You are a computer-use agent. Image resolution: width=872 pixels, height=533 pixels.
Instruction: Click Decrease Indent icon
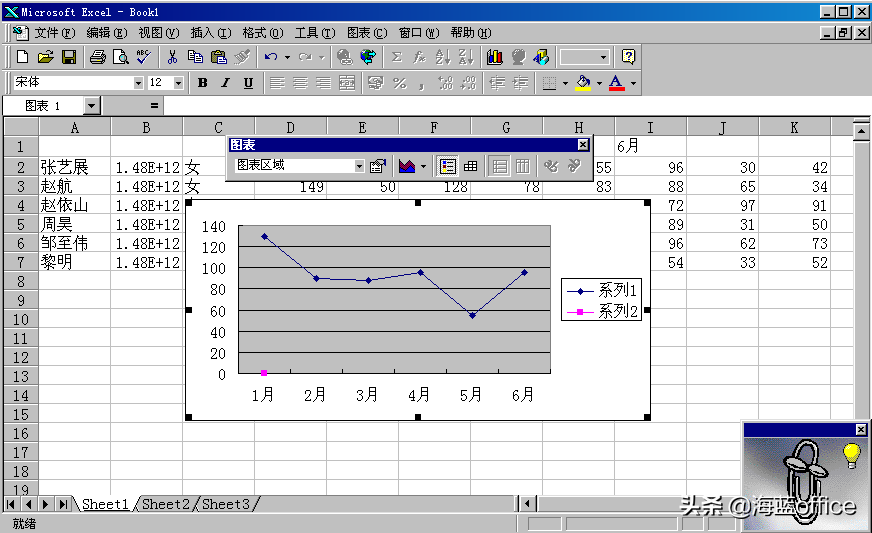[497, 83]
